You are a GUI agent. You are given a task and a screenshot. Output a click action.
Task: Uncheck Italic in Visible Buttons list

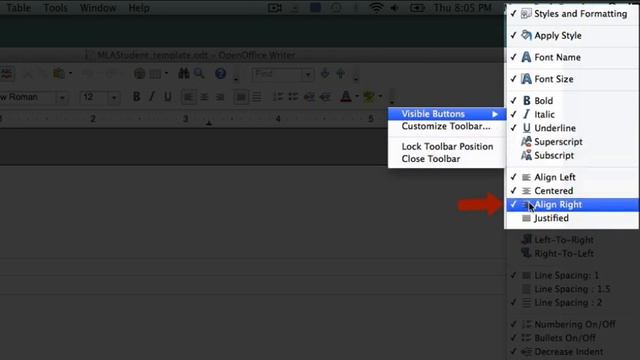point(572,114)
